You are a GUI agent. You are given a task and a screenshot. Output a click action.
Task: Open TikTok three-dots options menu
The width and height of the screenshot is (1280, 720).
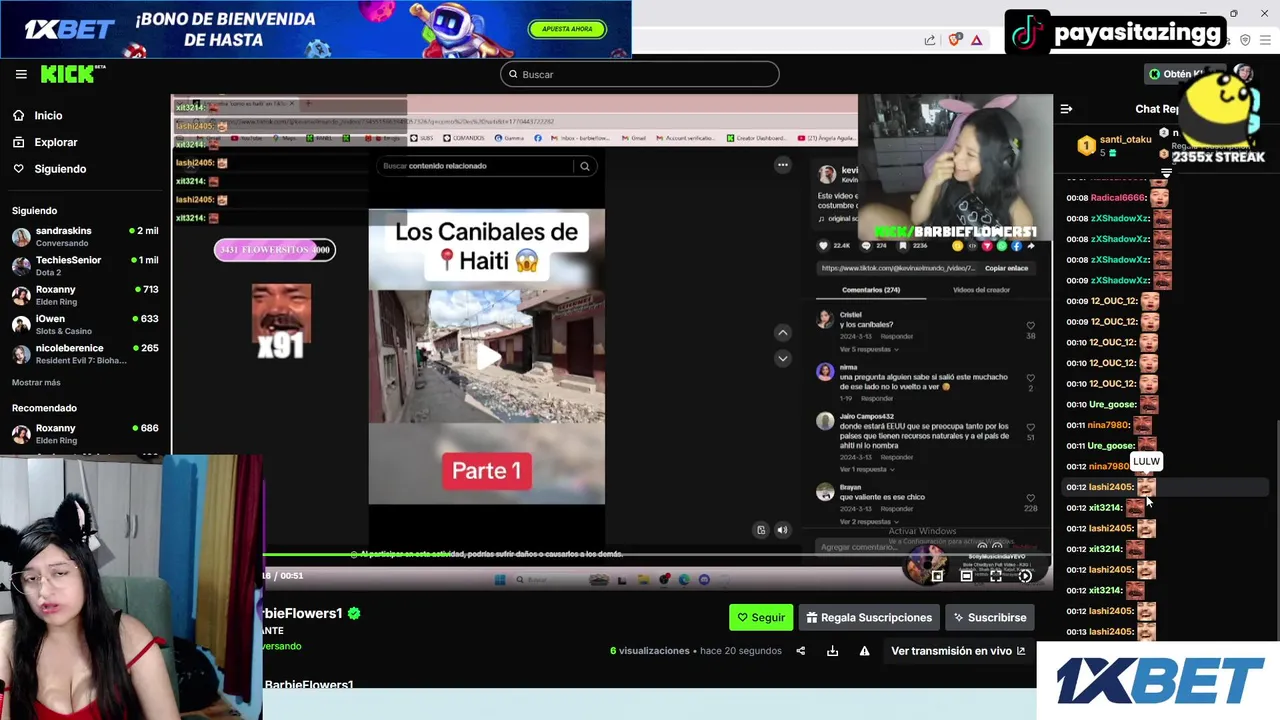point(783,165)
